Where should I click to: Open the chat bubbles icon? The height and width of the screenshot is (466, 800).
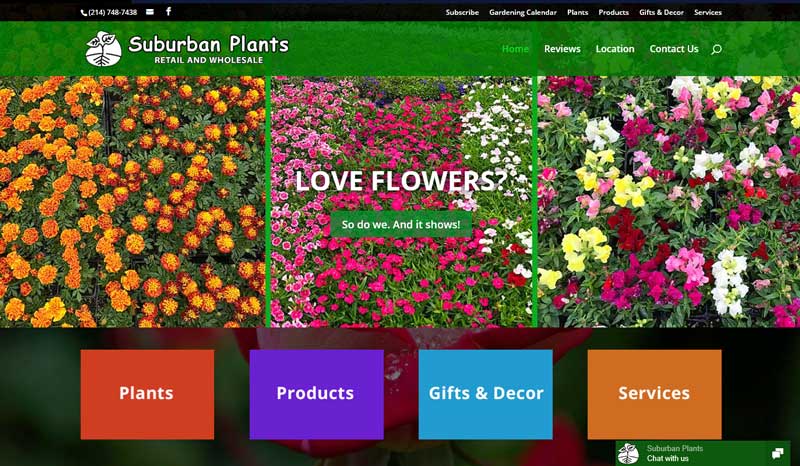[778, 453]
